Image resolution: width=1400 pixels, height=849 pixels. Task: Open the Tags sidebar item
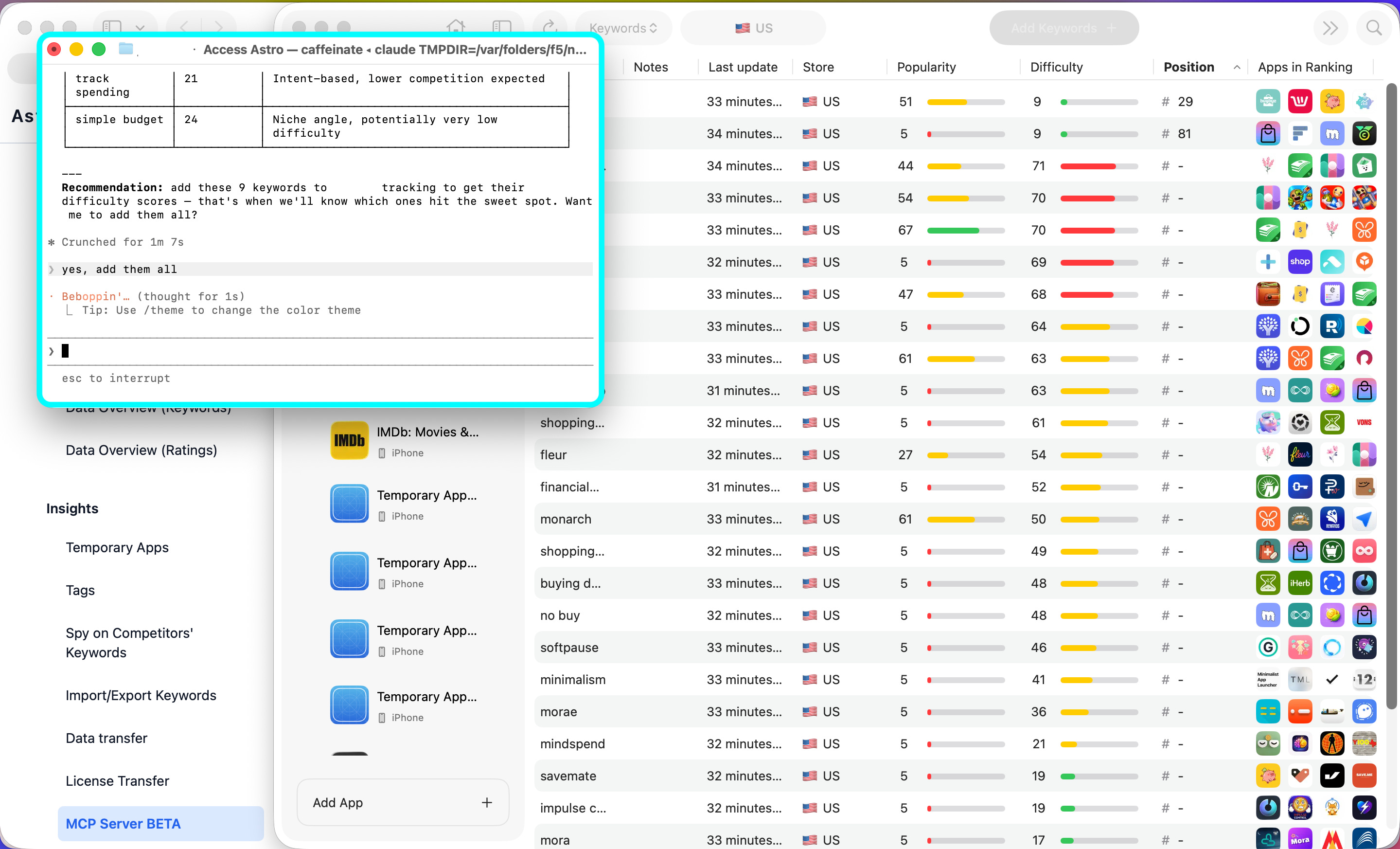tap(80, 590)
